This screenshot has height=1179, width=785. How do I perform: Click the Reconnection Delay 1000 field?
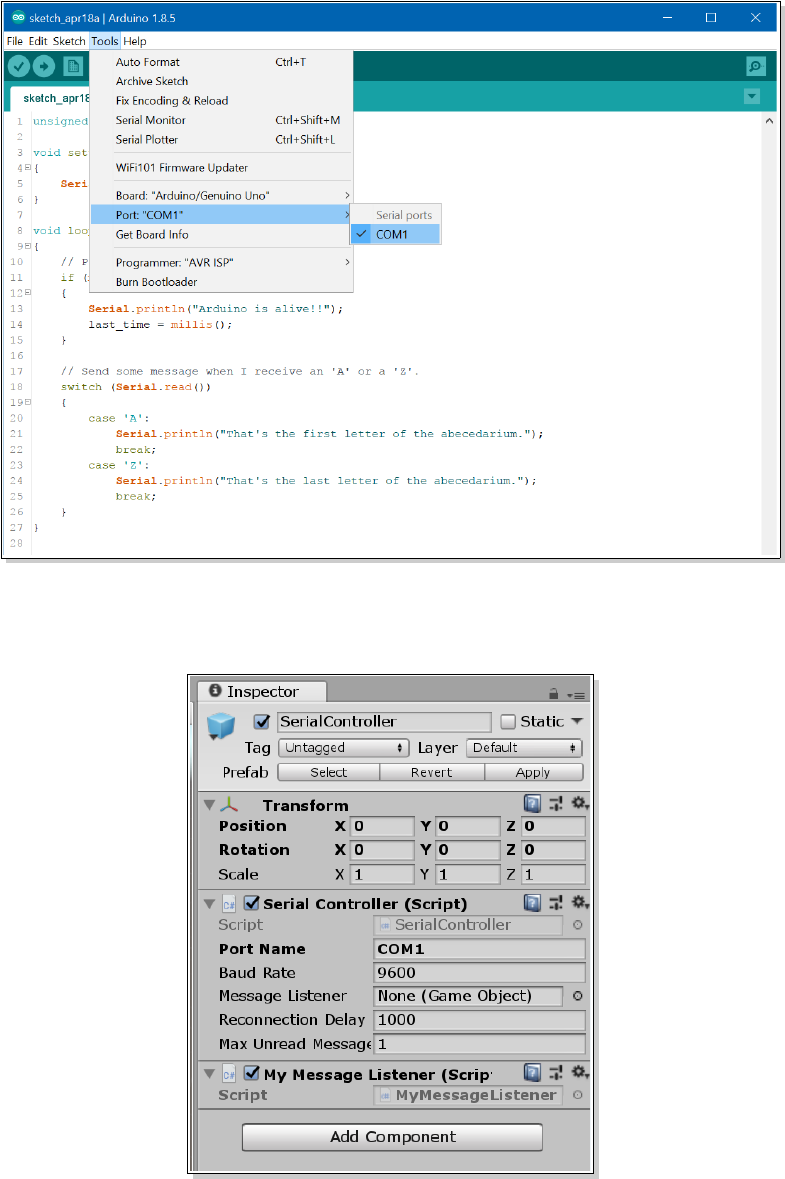pyautogui.click(x=480, y=1020)
